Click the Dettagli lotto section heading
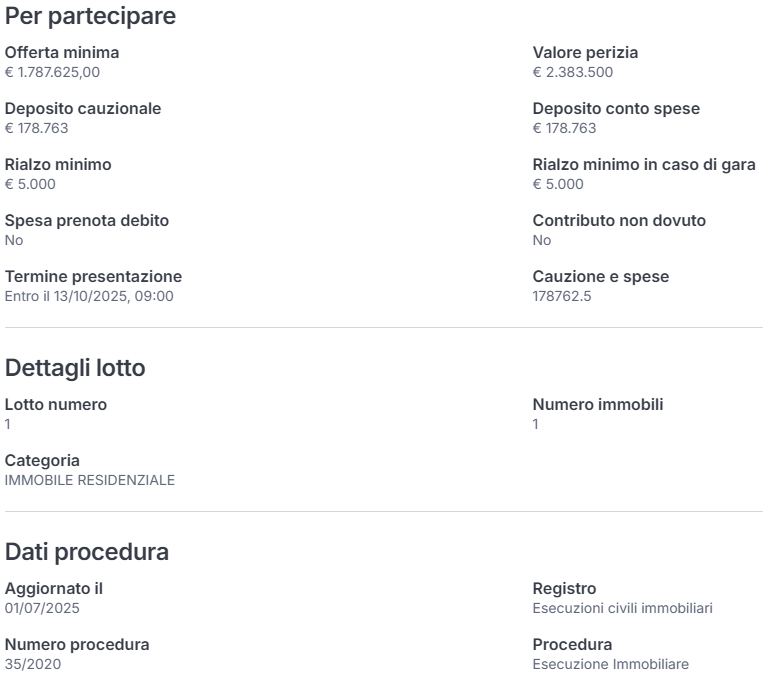The image size is (763, 680). [x=75, y=368]
